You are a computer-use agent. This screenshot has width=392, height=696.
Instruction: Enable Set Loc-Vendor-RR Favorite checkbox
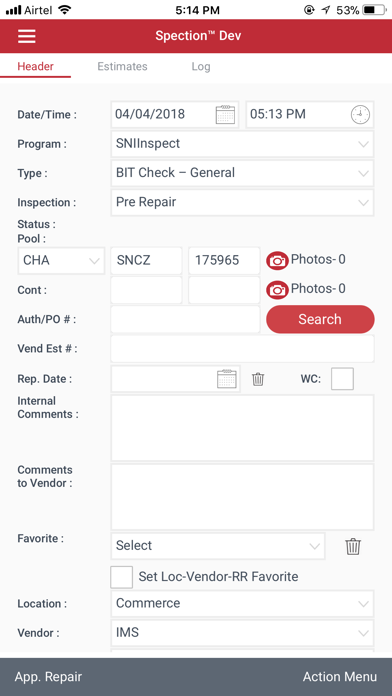click(121, 577)
